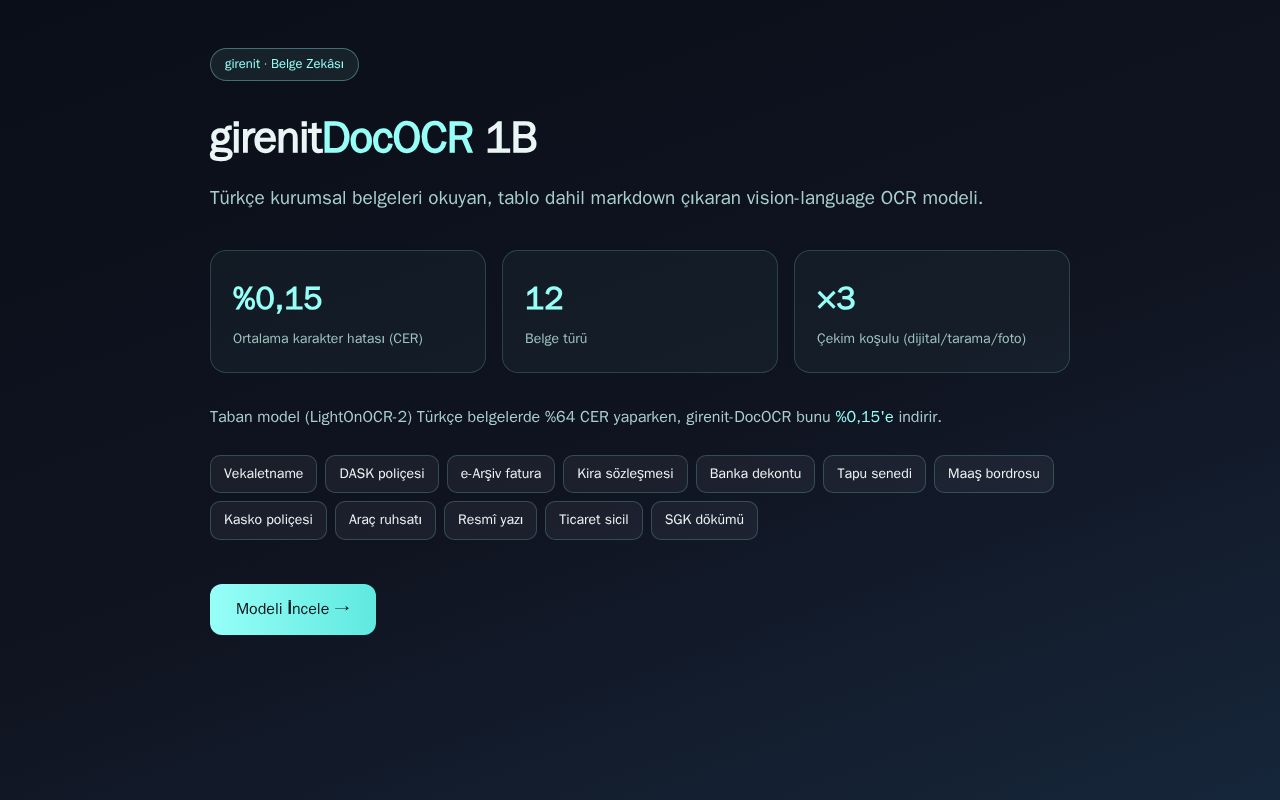Click the Vekaletname tag
Viewport: 1280px width, 800px height.
[263, 474]
